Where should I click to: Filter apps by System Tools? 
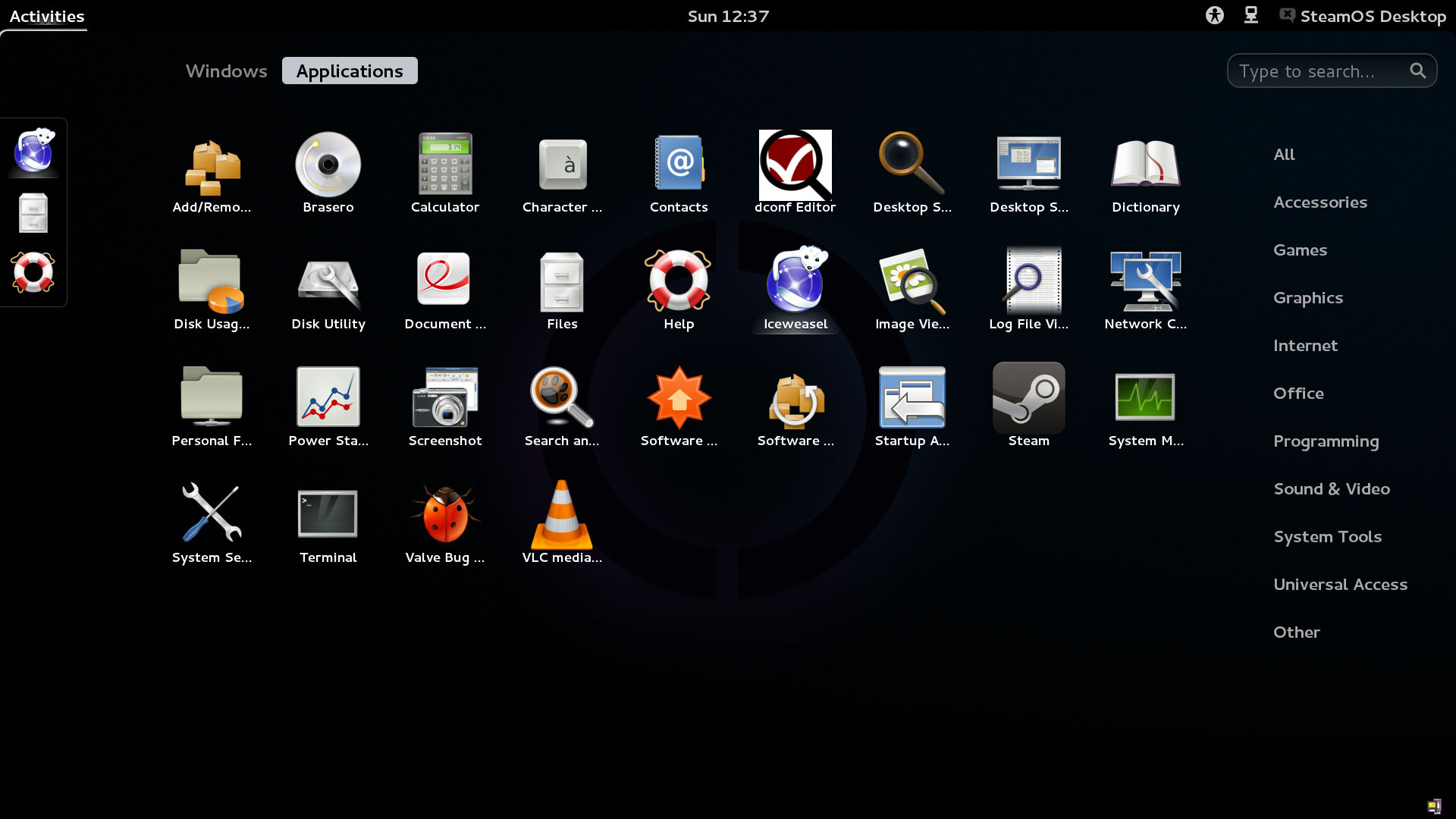1327,537
